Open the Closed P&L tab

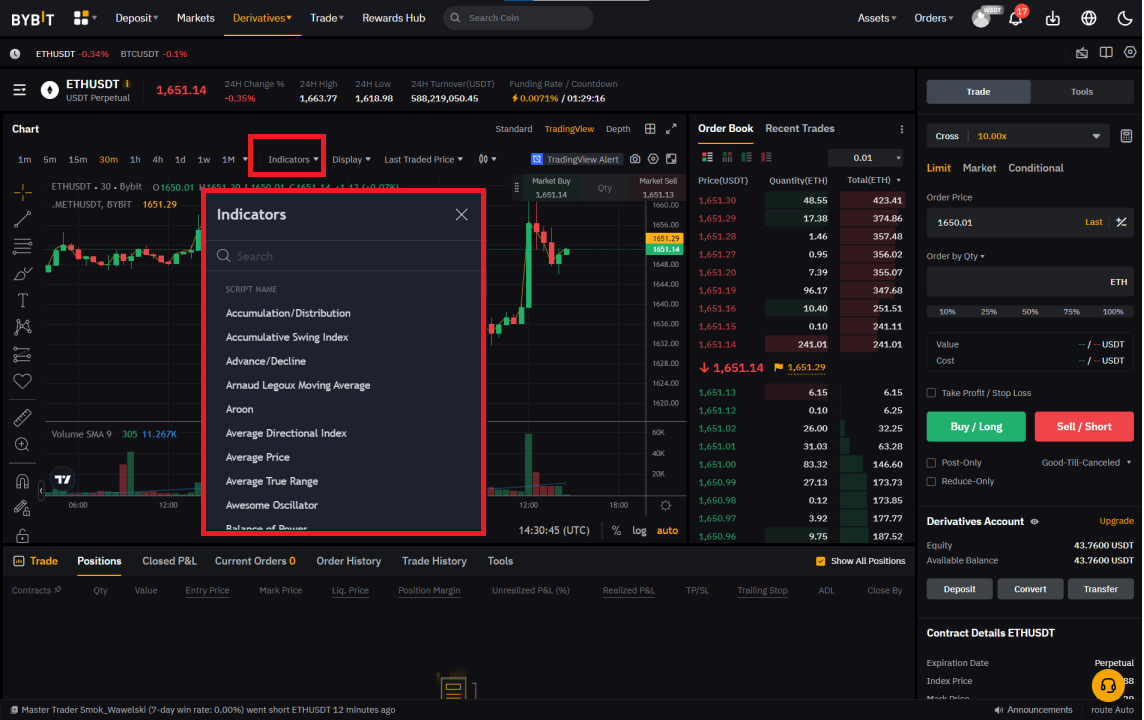tap(169, 561)
